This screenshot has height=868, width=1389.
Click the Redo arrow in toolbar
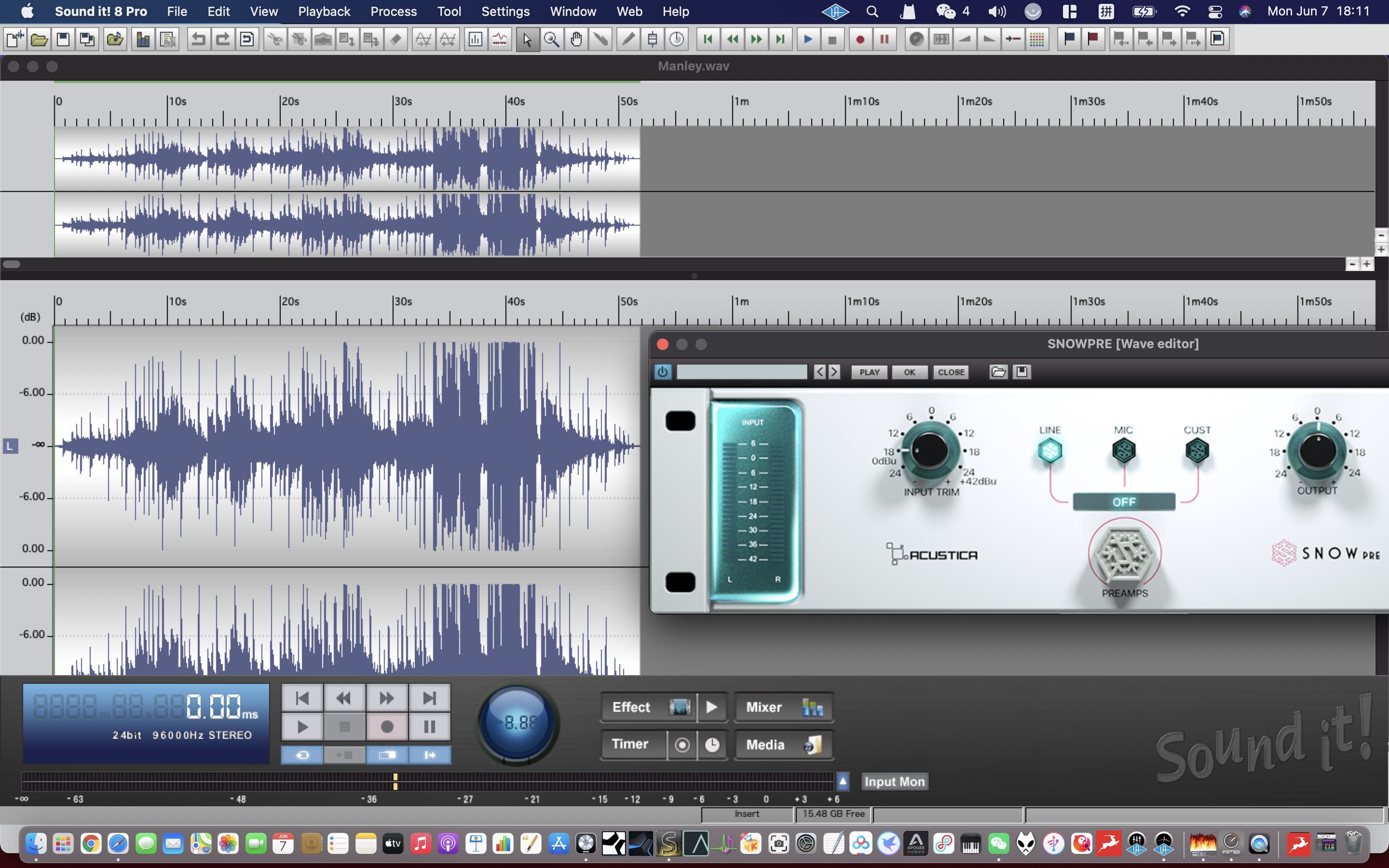222,39
